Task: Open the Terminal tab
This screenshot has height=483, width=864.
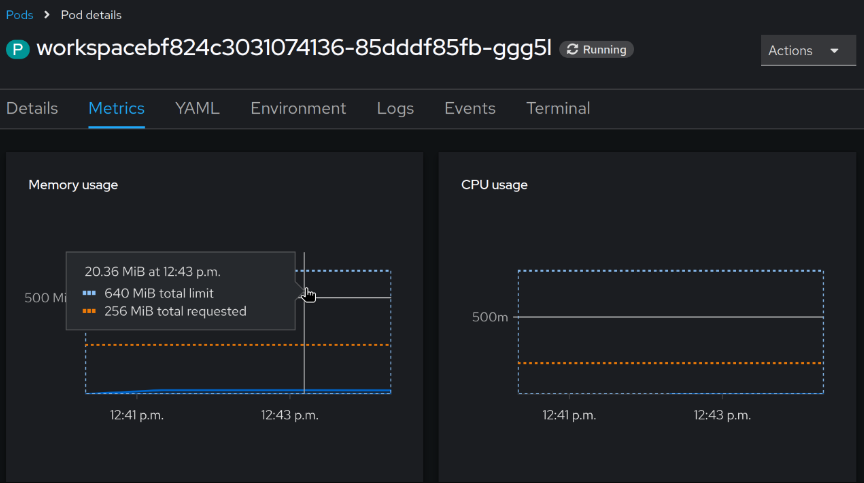Action: [558, 108]
